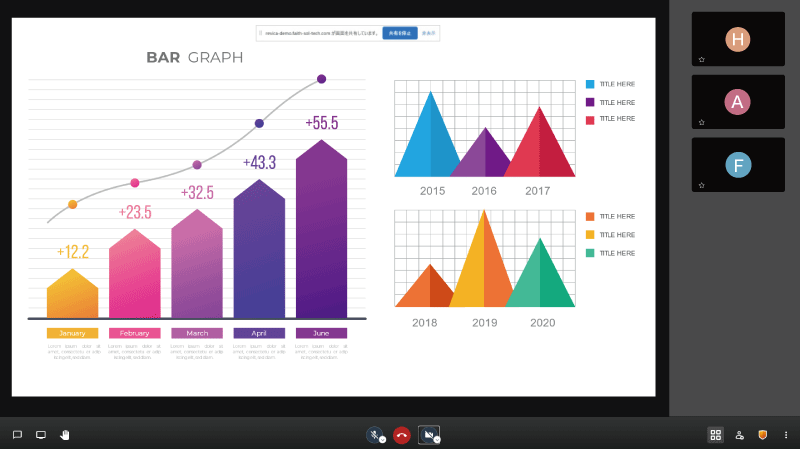Click the BAR GRAPH title

(194, 58)
